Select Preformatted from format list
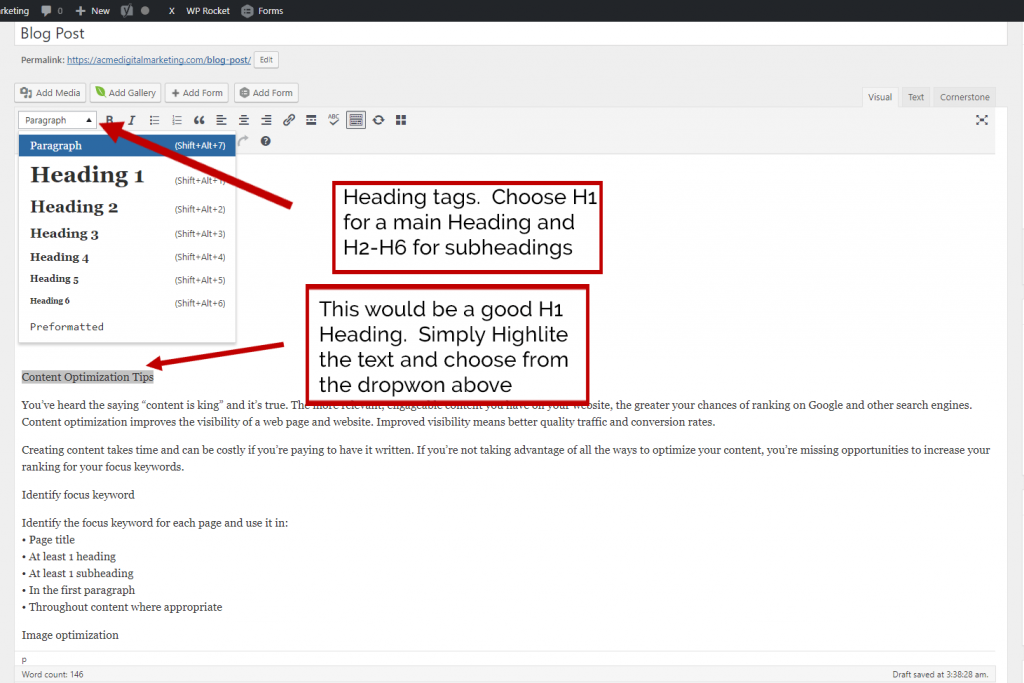1024x683 pixels. [67, 327]
